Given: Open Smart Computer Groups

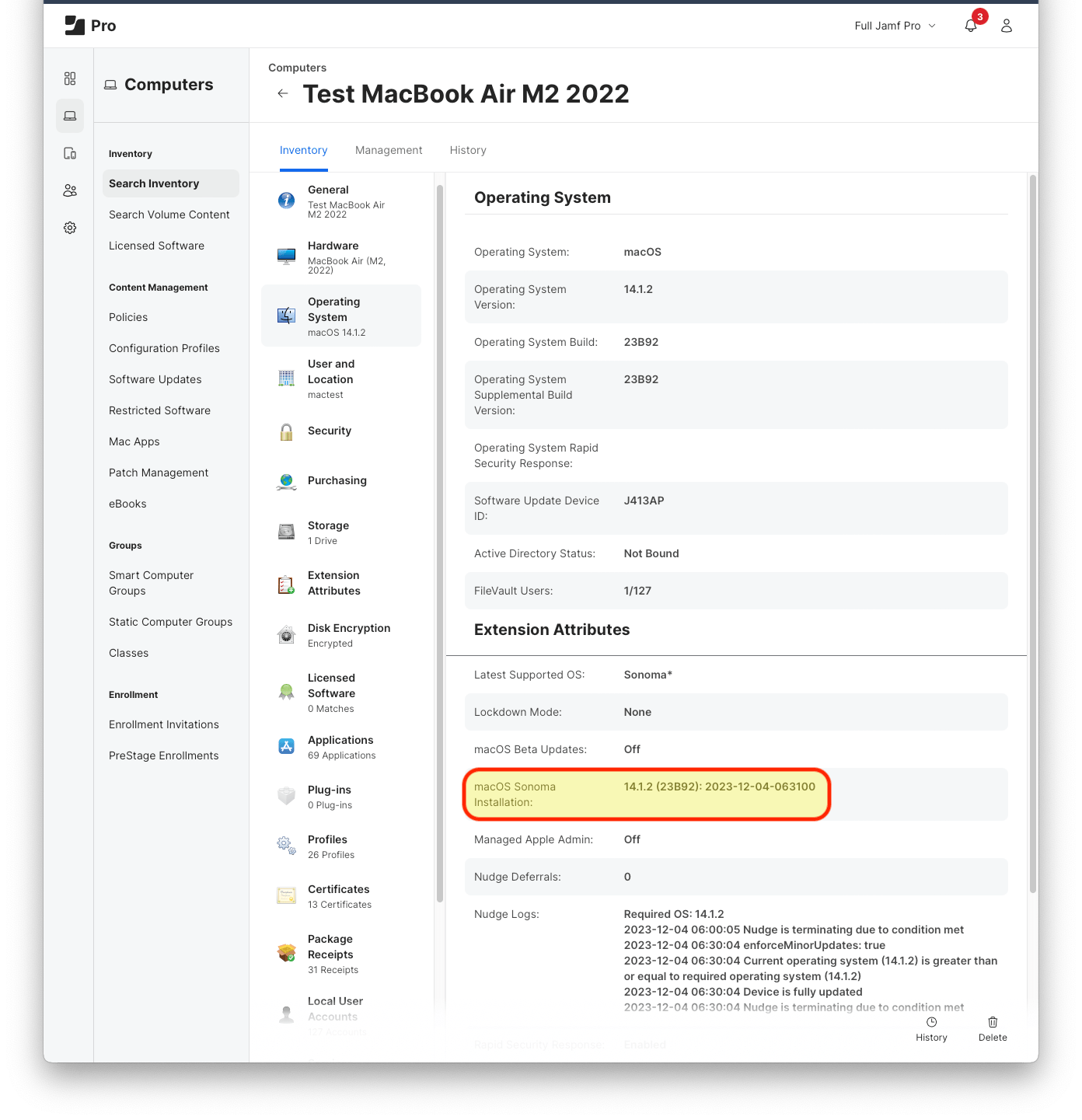Looking at the screenshot, I should point(152,583).
